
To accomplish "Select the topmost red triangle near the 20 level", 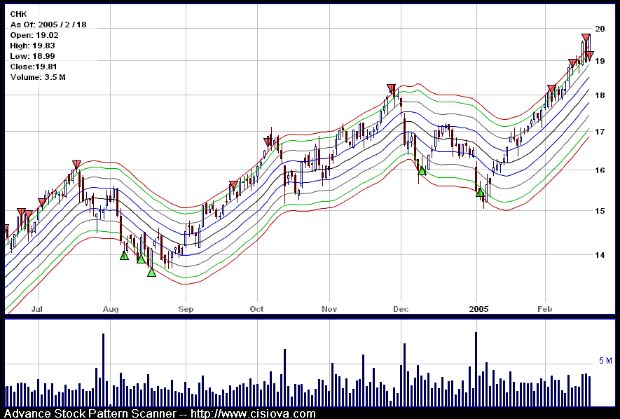I will (x=586, y=38).
